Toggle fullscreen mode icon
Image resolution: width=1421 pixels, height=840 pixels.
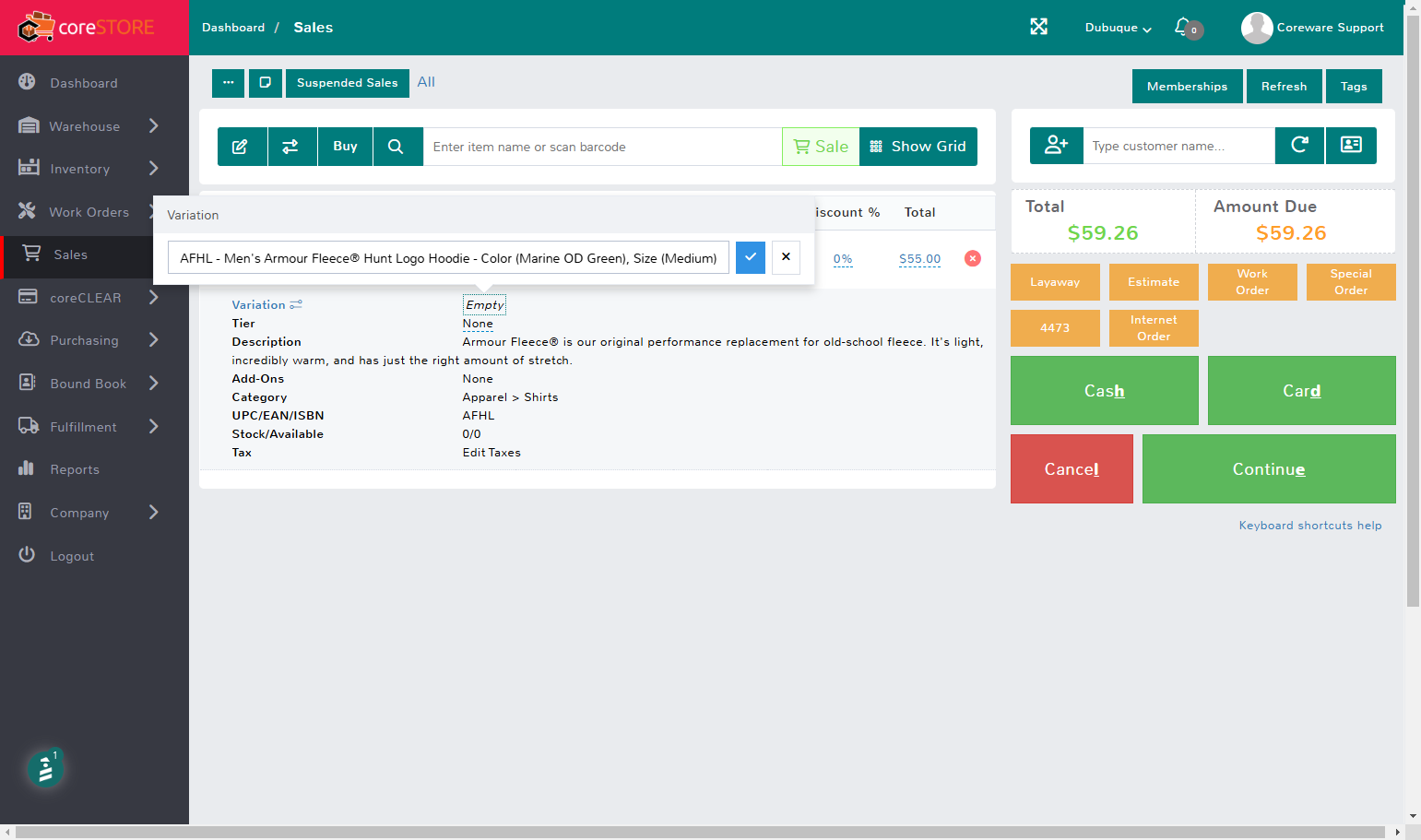[1038, 27]
